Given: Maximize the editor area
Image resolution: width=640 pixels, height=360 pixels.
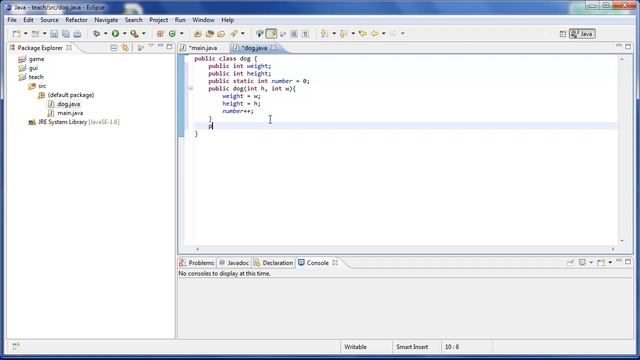Looking at the screenshot, I should [x=628, y=46].
